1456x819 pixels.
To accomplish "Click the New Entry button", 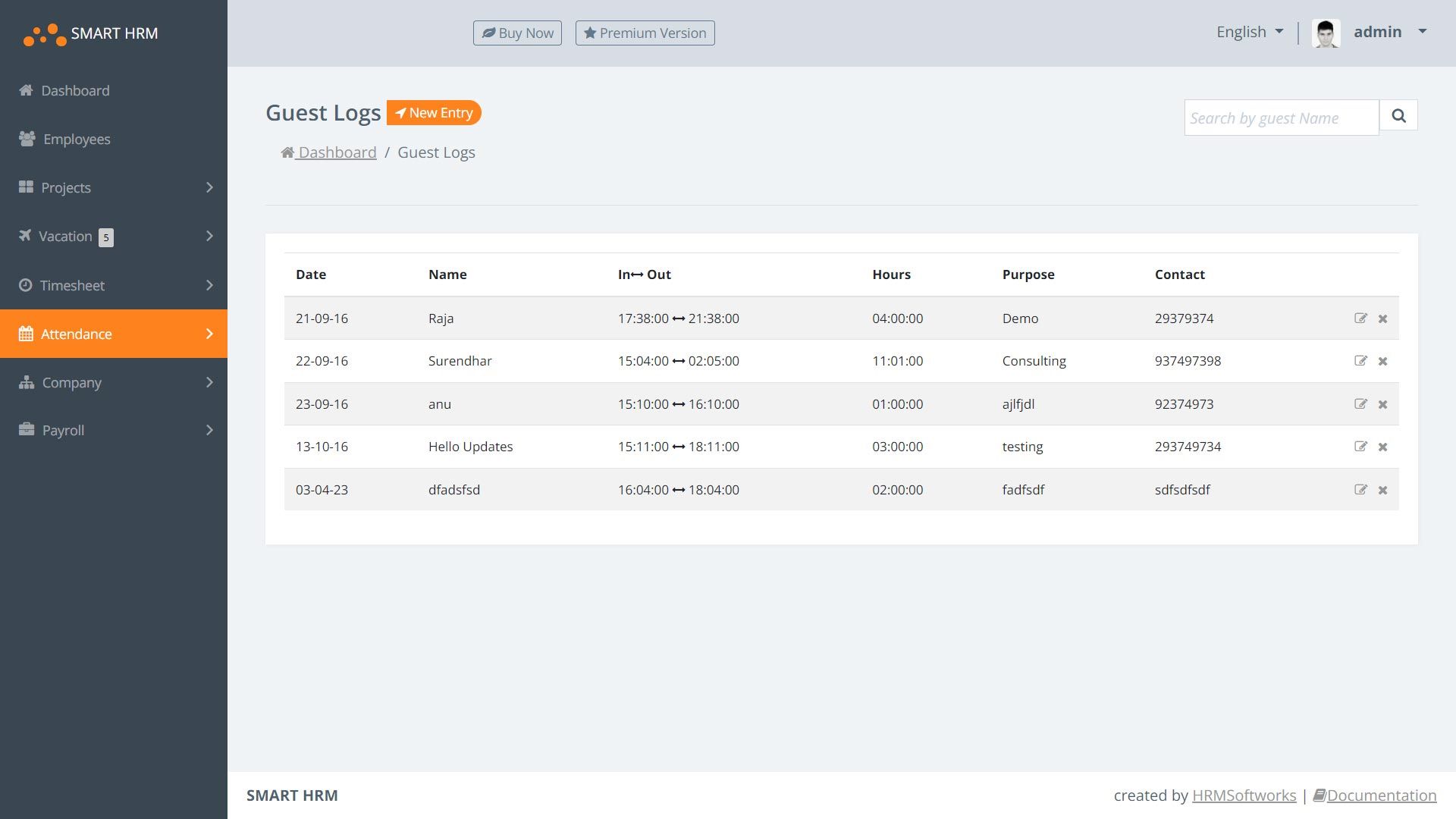I will (434, 113).
